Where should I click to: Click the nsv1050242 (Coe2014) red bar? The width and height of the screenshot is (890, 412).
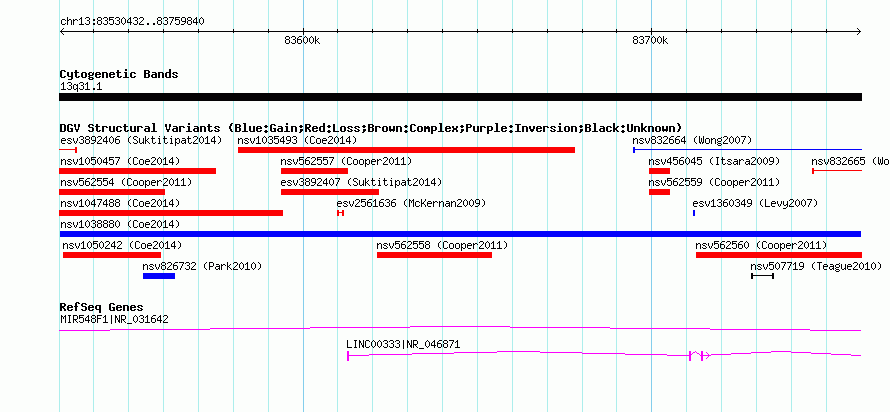click(112, 255)
